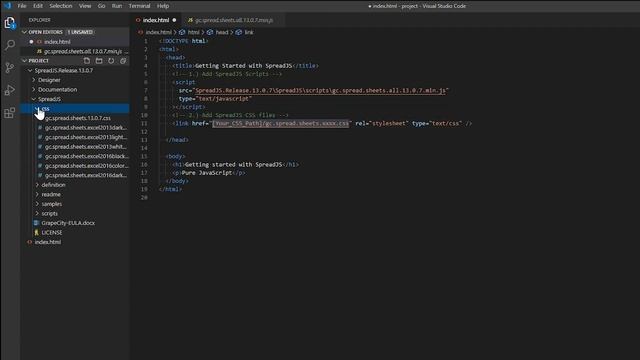Screen dimensions: 640x360
Task: Open the Edit menu
Action: (38, 6)
